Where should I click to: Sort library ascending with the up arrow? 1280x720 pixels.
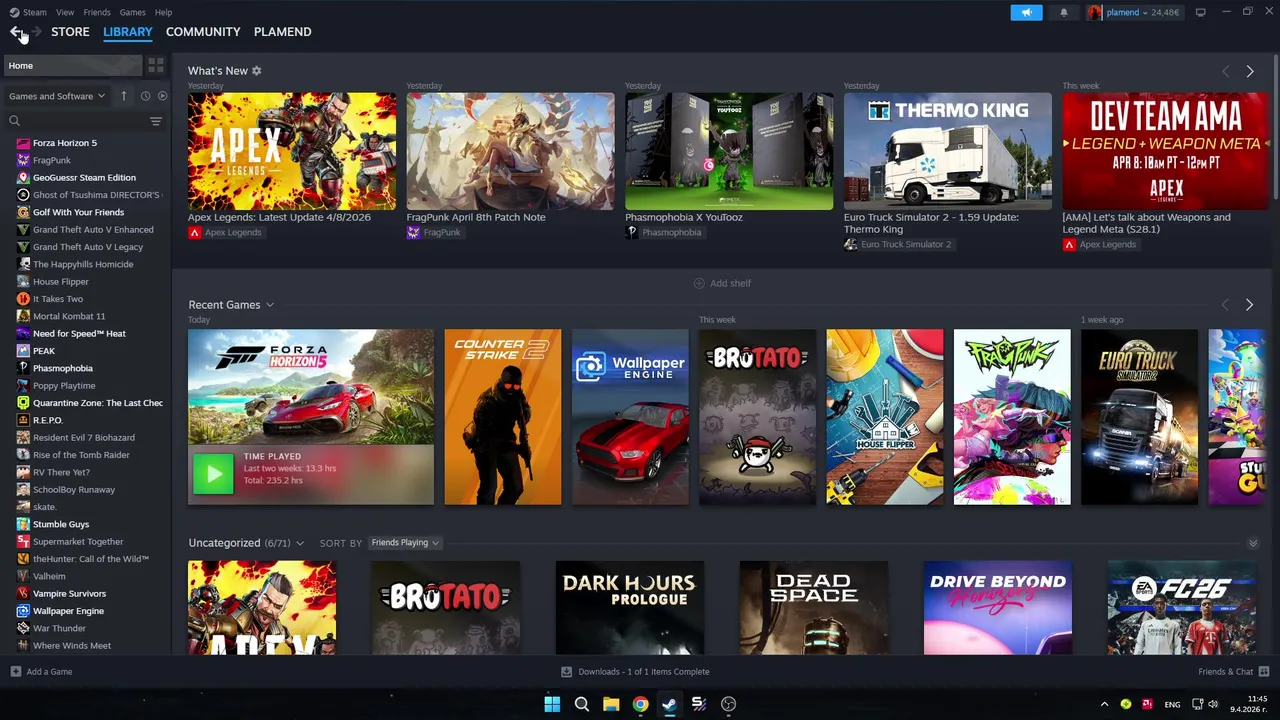point(124,96)
